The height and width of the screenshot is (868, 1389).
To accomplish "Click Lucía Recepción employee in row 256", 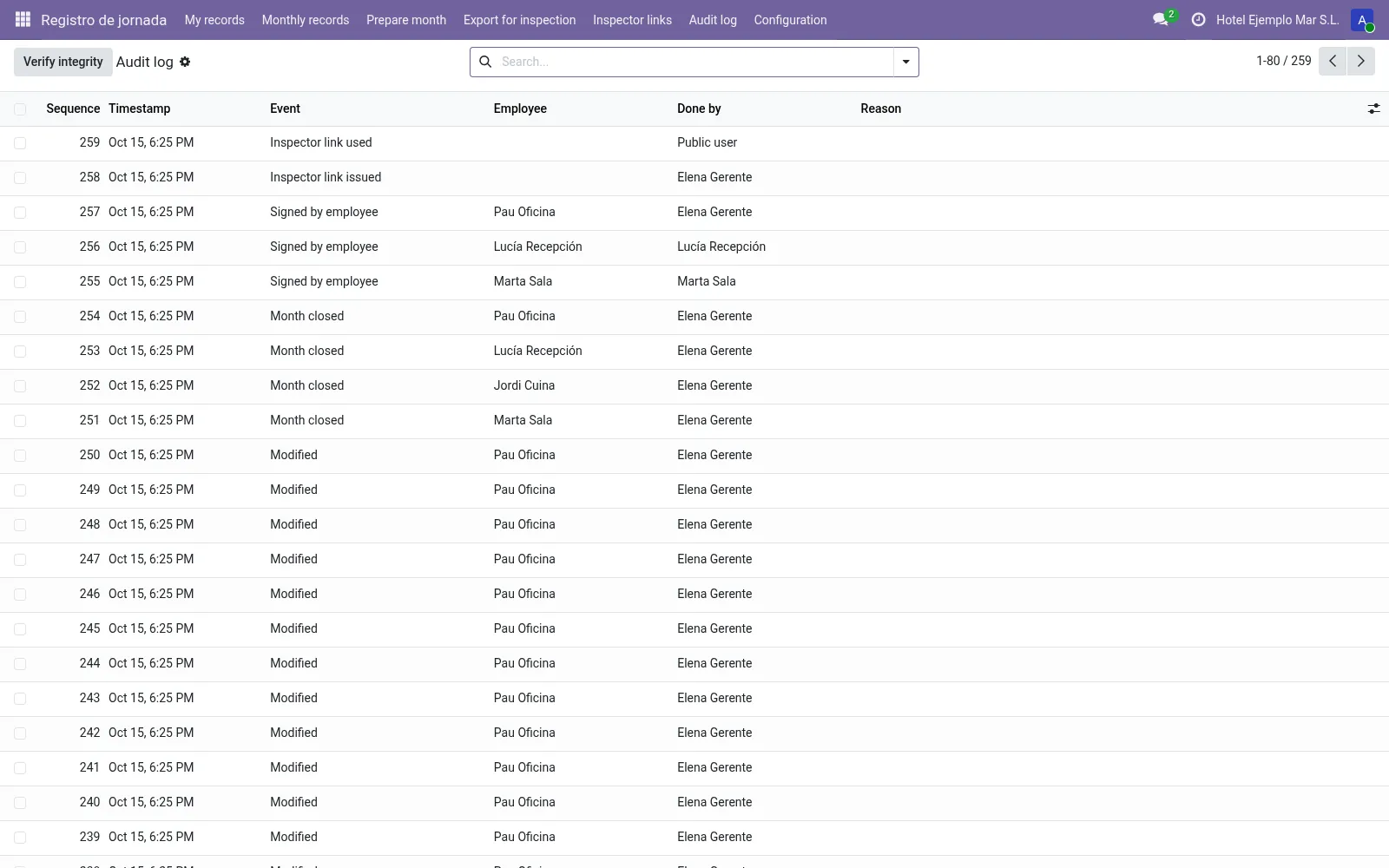I will (x=537, y=247).
